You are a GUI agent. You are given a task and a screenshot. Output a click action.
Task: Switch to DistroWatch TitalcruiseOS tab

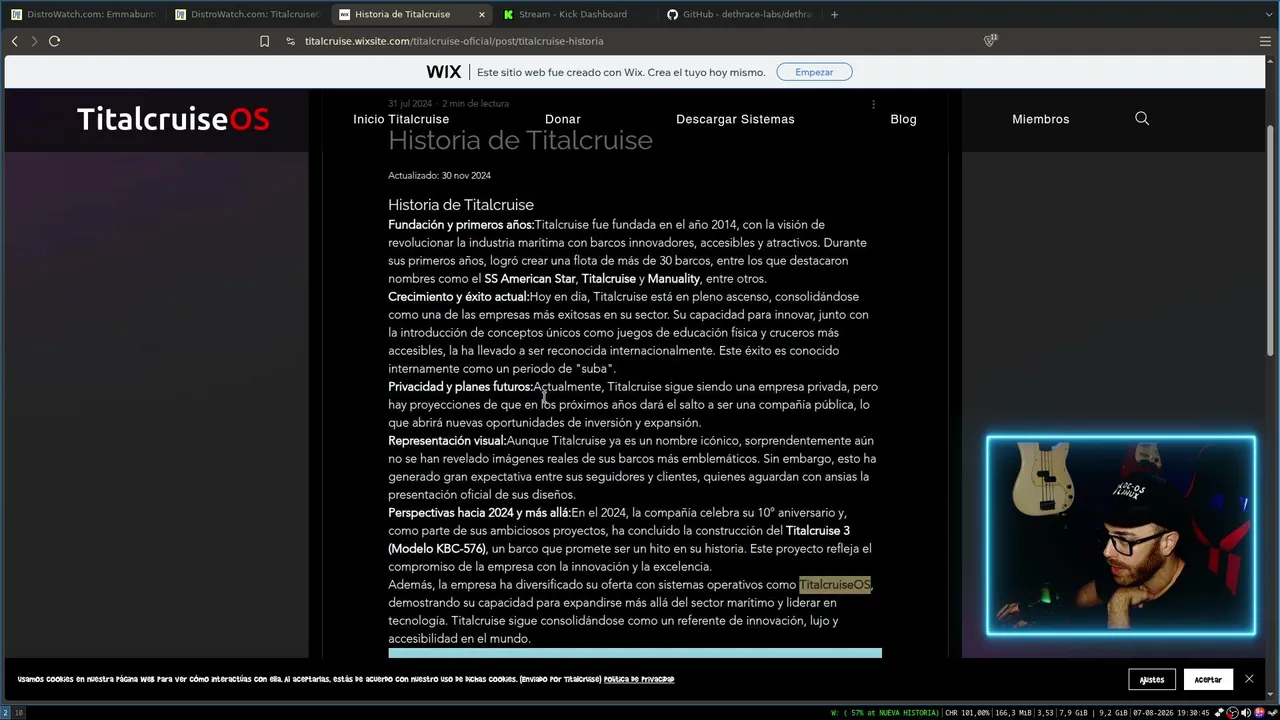[246, 14]
